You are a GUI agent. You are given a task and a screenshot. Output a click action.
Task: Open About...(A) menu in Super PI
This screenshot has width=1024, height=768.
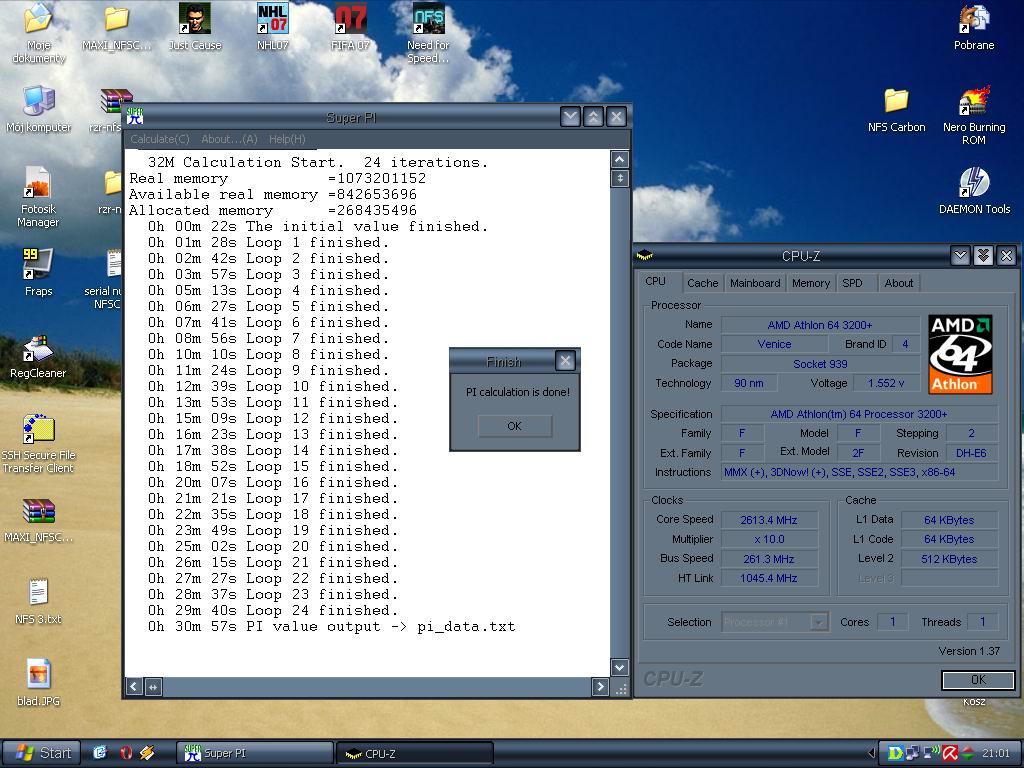point(229,139)
